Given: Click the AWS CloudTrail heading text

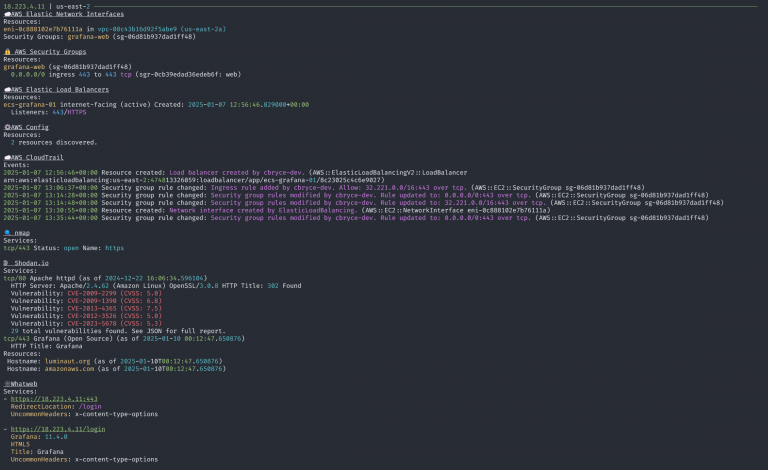Looking at the screenshot, I should 37,158.
